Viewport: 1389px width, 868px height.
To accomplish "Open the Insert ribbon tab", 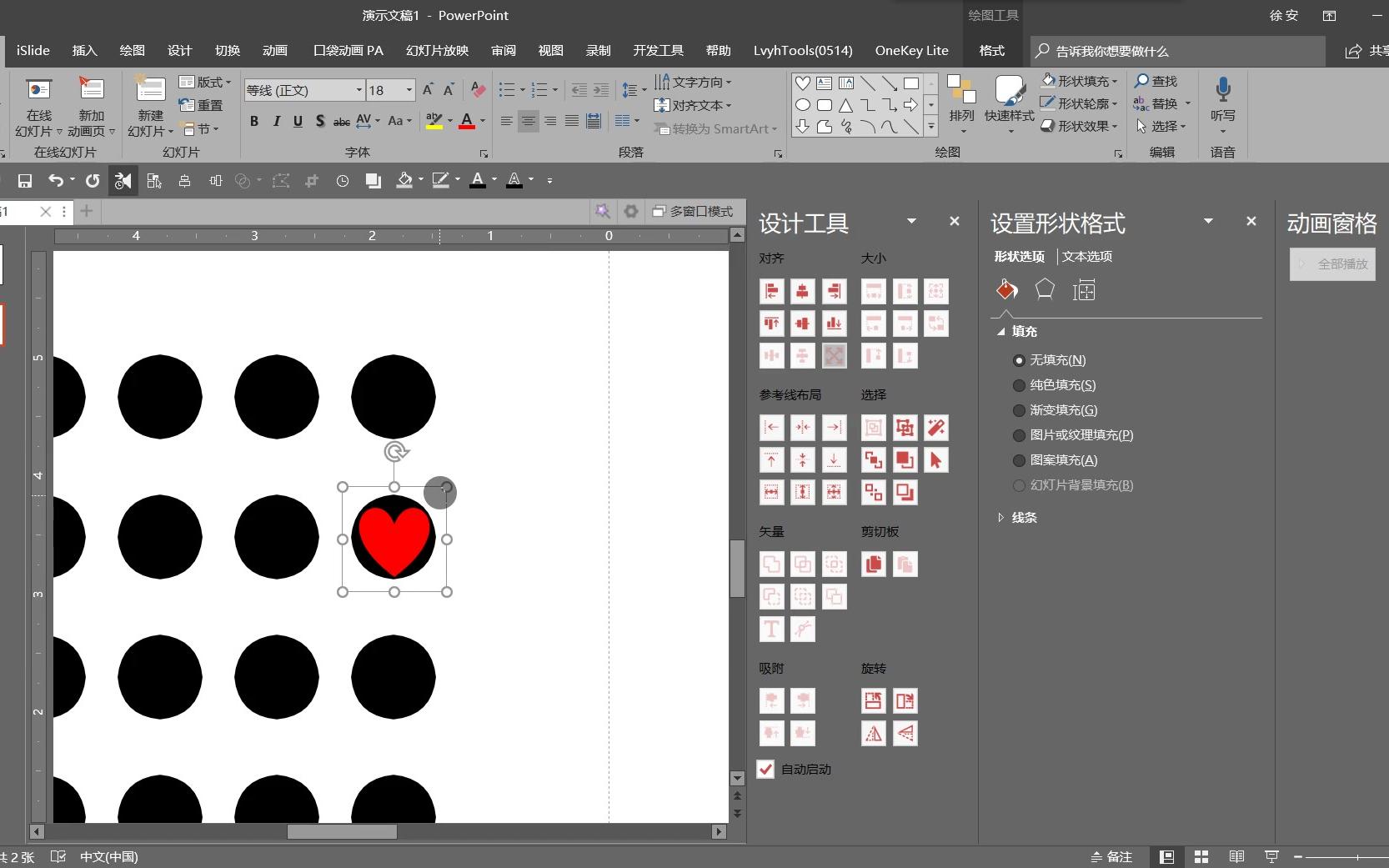I will click(85, 50).
